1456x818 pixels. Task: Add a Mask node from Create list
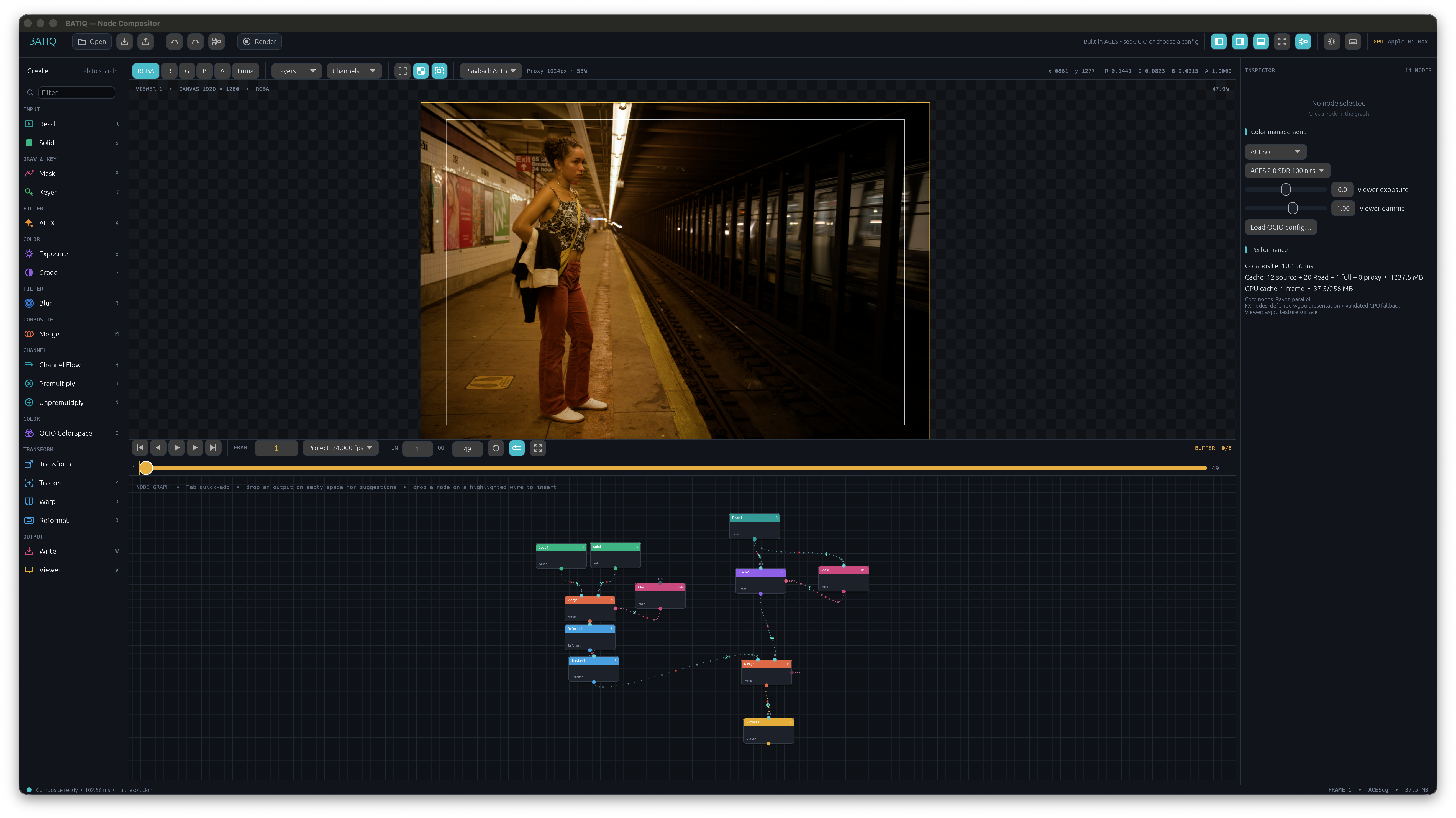71,173
